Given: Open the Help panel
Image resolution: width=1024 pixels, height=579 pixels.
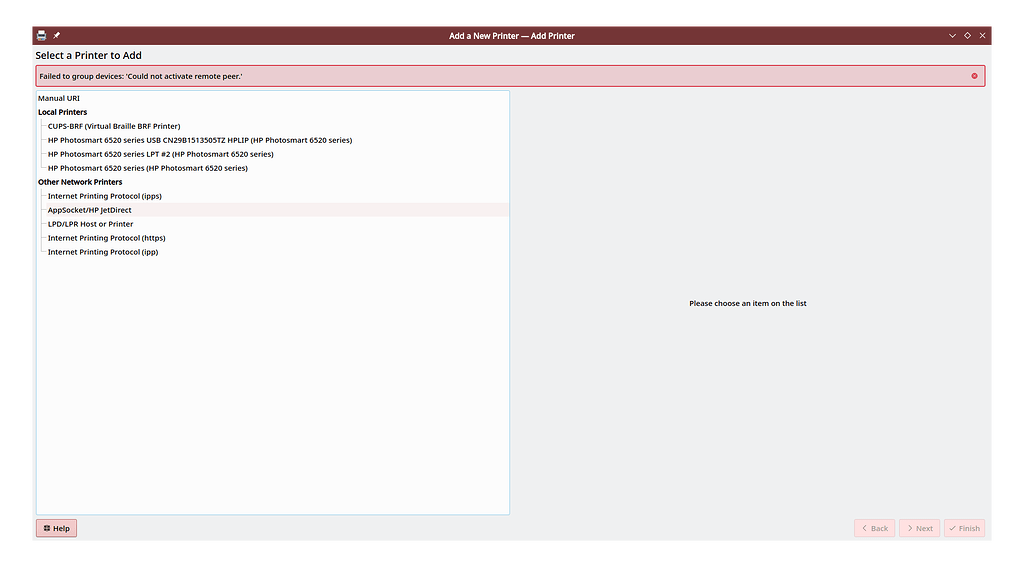Looking at the screenshot, I should [56, 528].
